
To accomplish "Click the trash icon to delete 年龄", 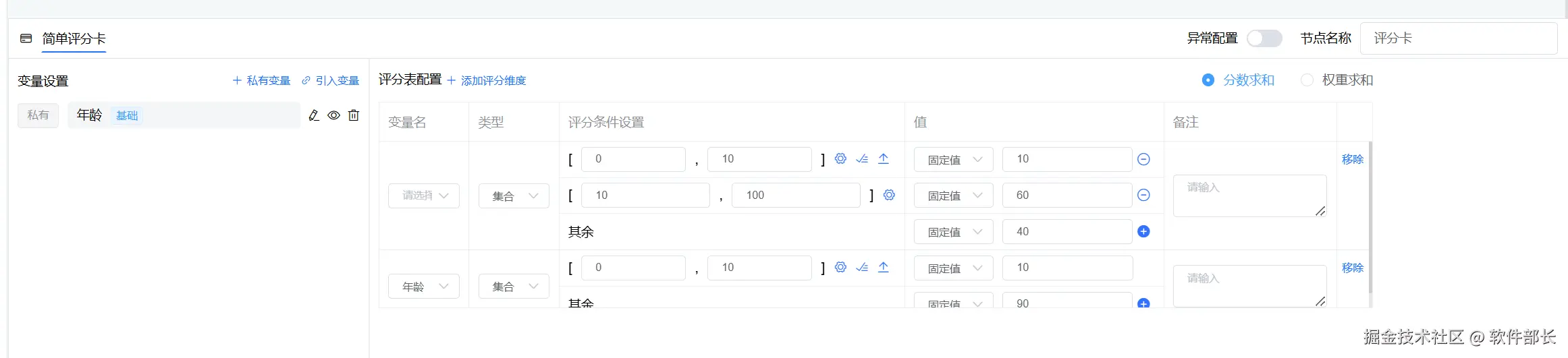I will pos(354,115).
